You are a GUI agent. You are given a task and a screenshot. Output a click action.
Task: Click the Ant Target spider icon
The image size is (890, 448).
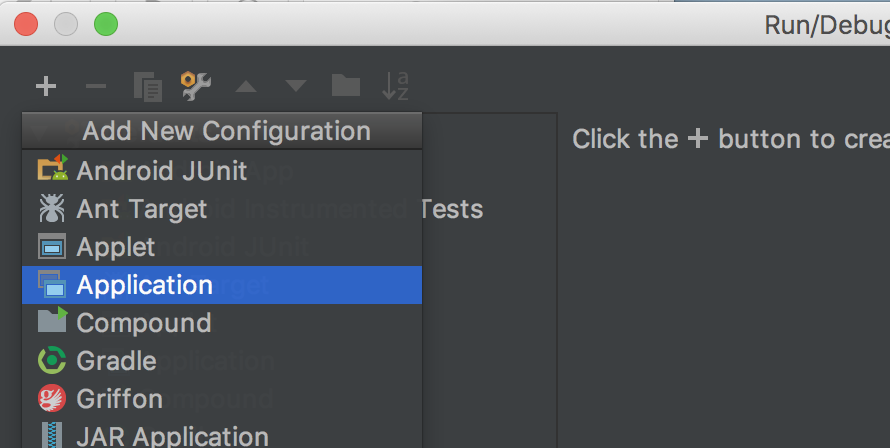click(51, 209)
